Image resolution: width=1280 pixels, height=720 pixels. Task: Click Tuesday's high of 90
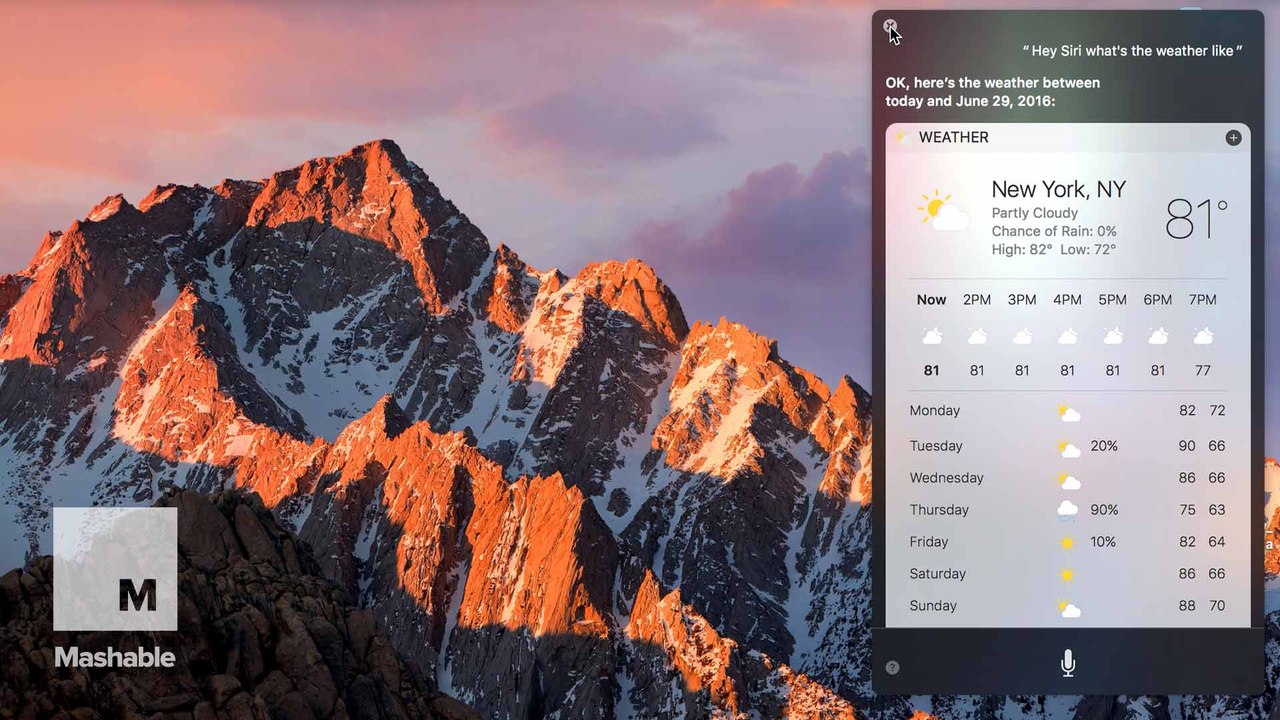click(x=1187, y=446)
